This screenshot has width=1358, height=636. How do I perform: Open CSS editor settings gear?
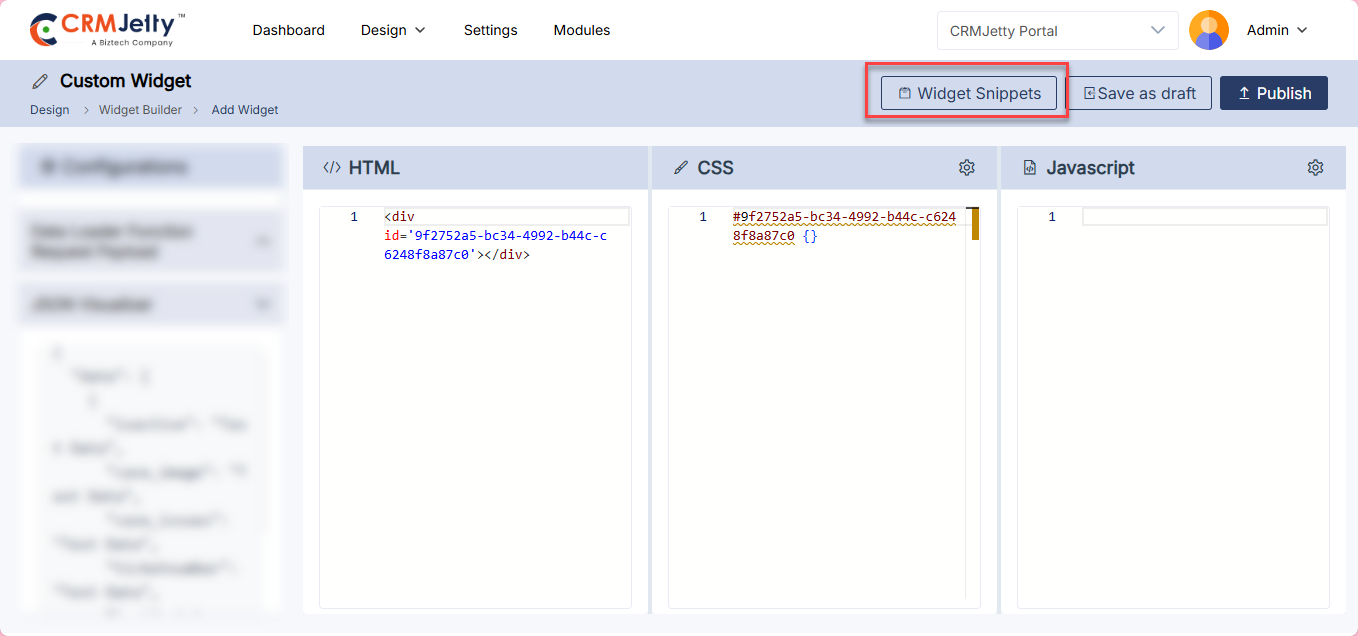click(966, 168)
